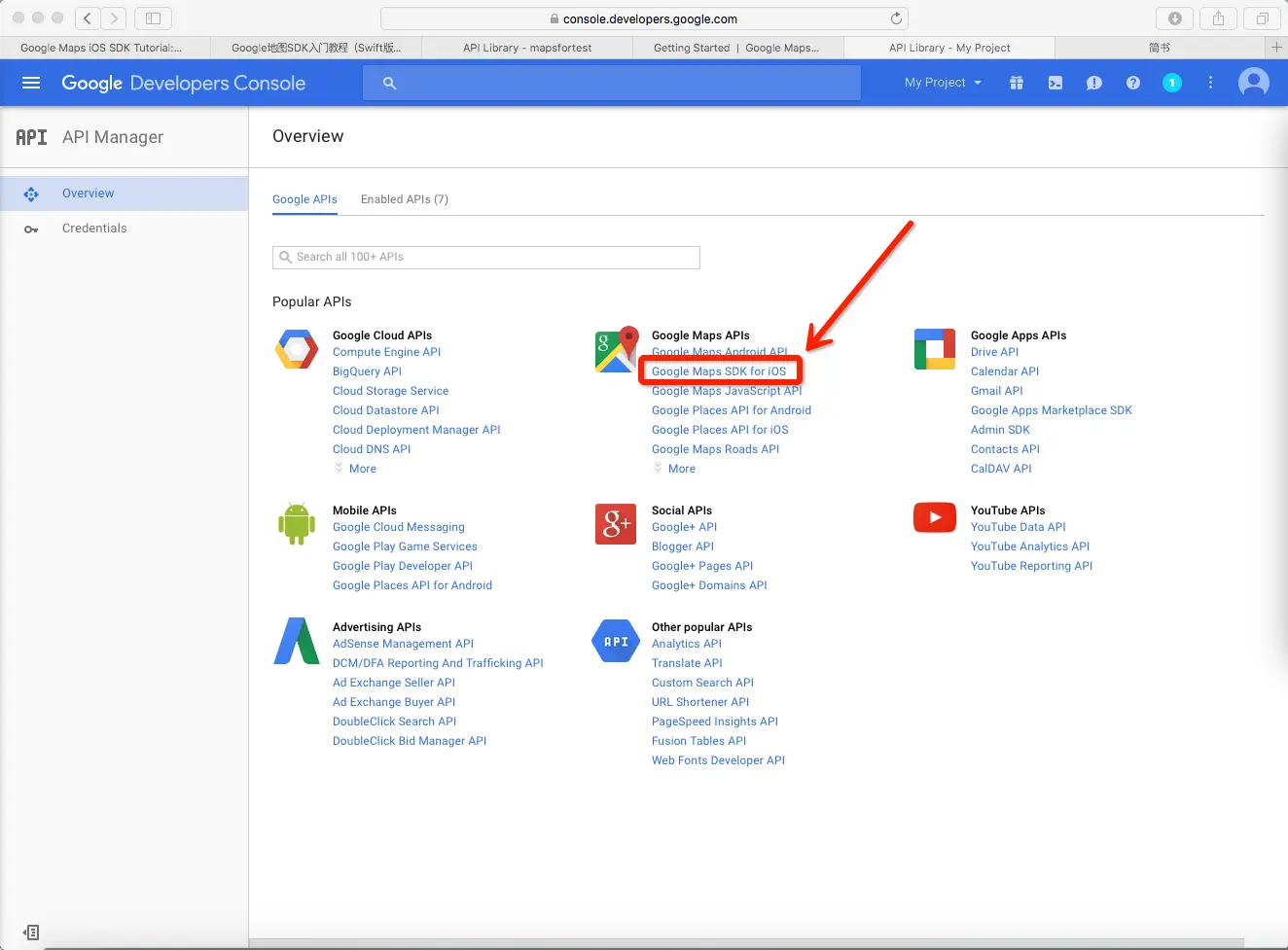Open the help question mark icon
1288x950 pixels.
1133,83
